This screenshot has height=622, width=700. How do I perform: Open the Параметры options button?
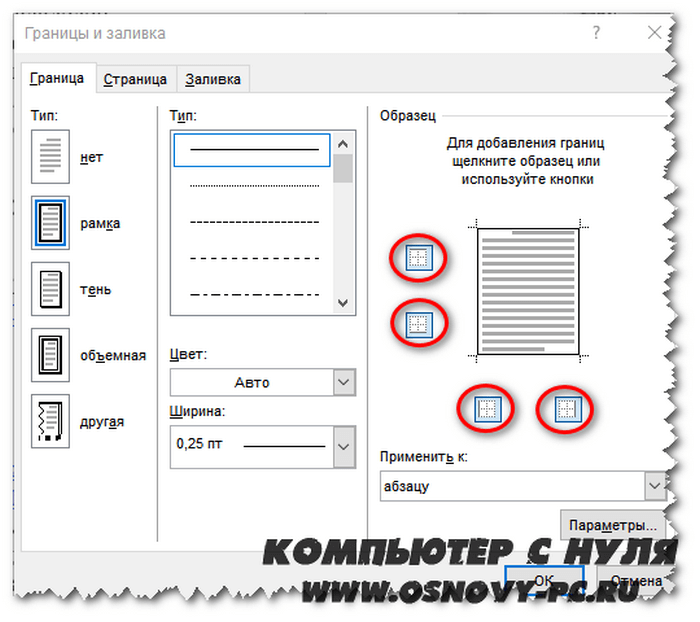coord(612,525)
